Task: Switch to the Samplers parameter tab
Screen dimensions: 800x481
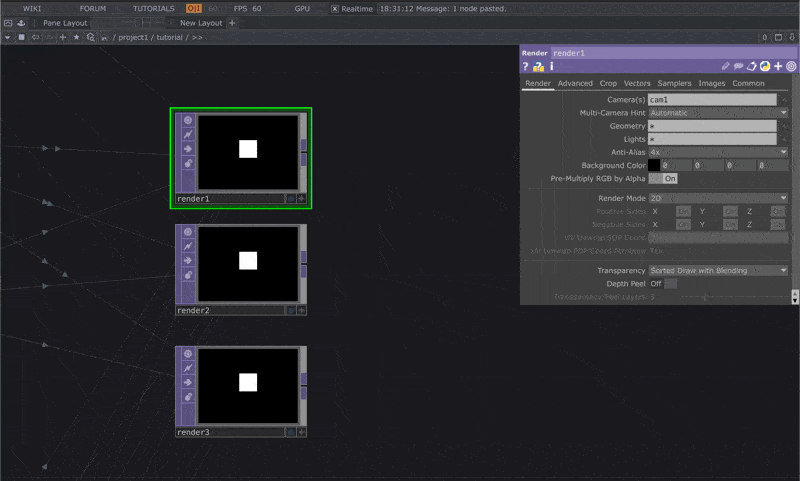Action: 674,83
